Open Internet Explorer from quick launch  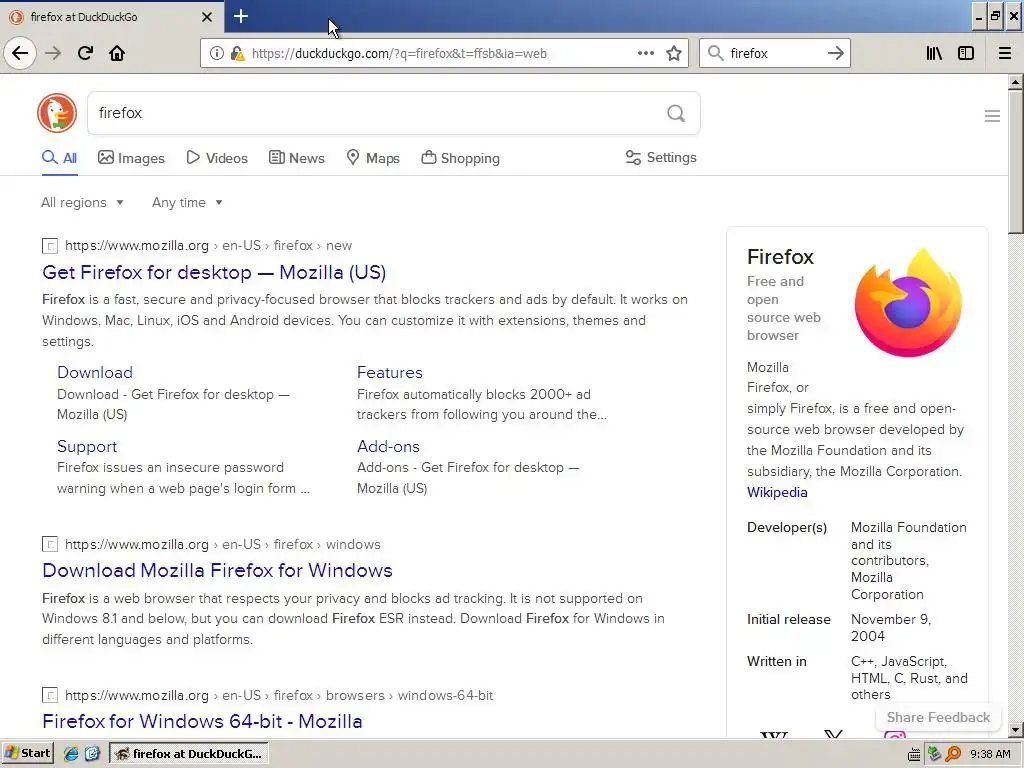[71, 754]
